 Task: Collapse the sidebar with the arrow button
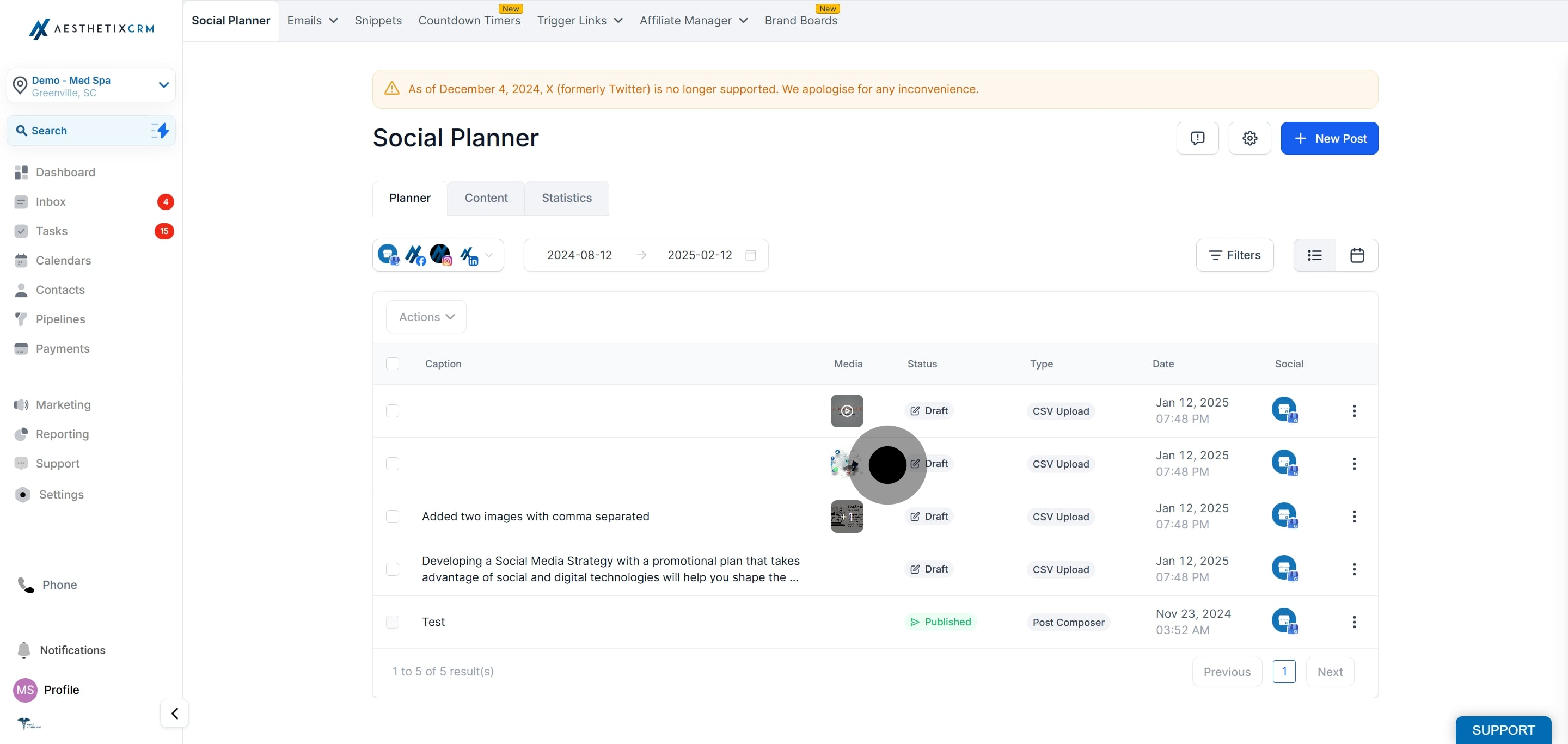(175, 714)
